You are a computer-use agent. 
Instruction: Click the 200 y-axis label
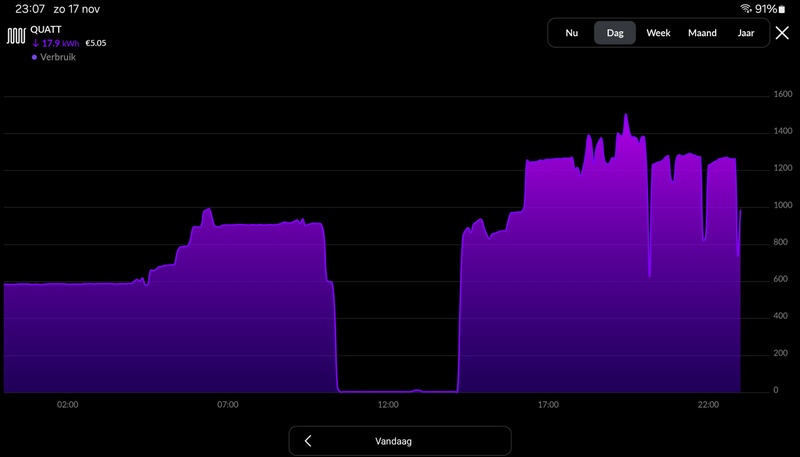tap(783, 353)
